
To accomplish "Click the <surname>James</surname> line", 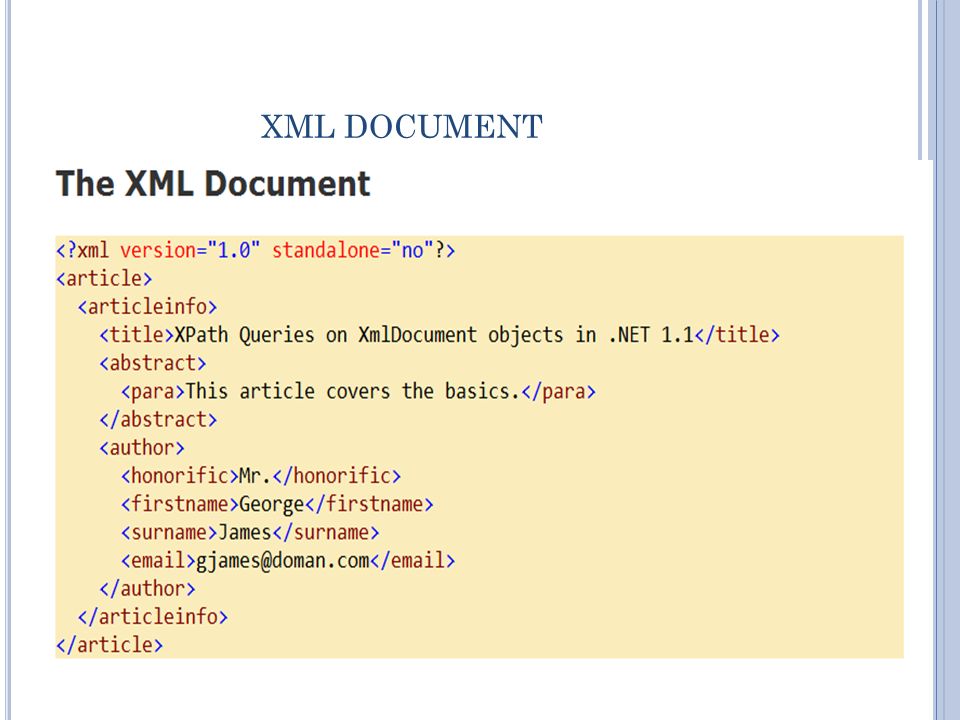I will [250, 532].
